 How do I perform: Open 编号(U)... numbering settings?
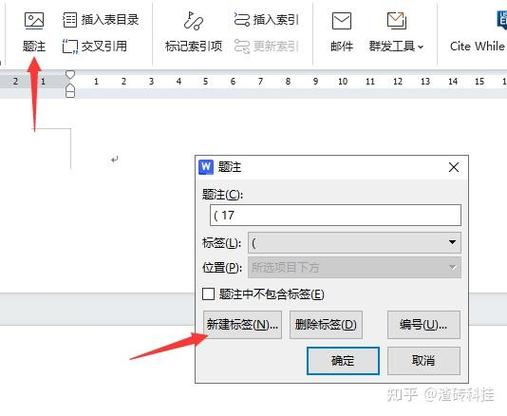pos(424,325)
